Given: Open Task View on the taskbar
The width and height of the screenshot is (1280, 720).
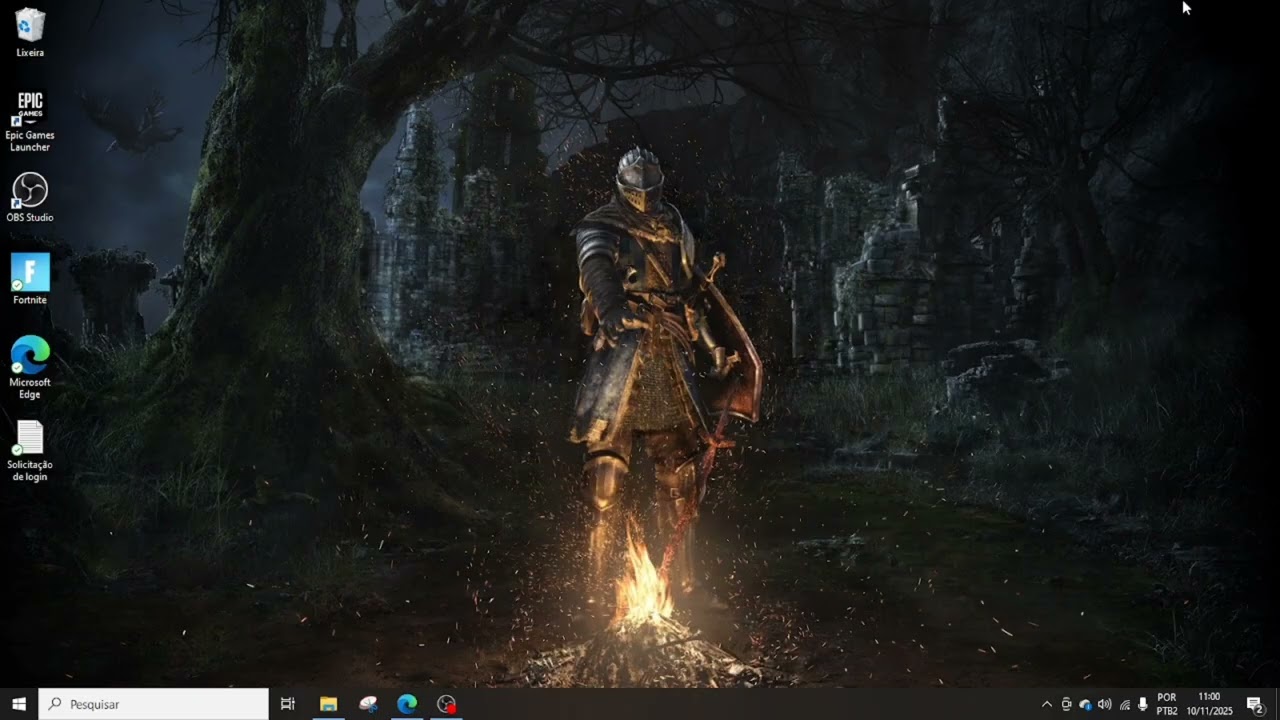Looking at the screenshot, I should 288,704.
